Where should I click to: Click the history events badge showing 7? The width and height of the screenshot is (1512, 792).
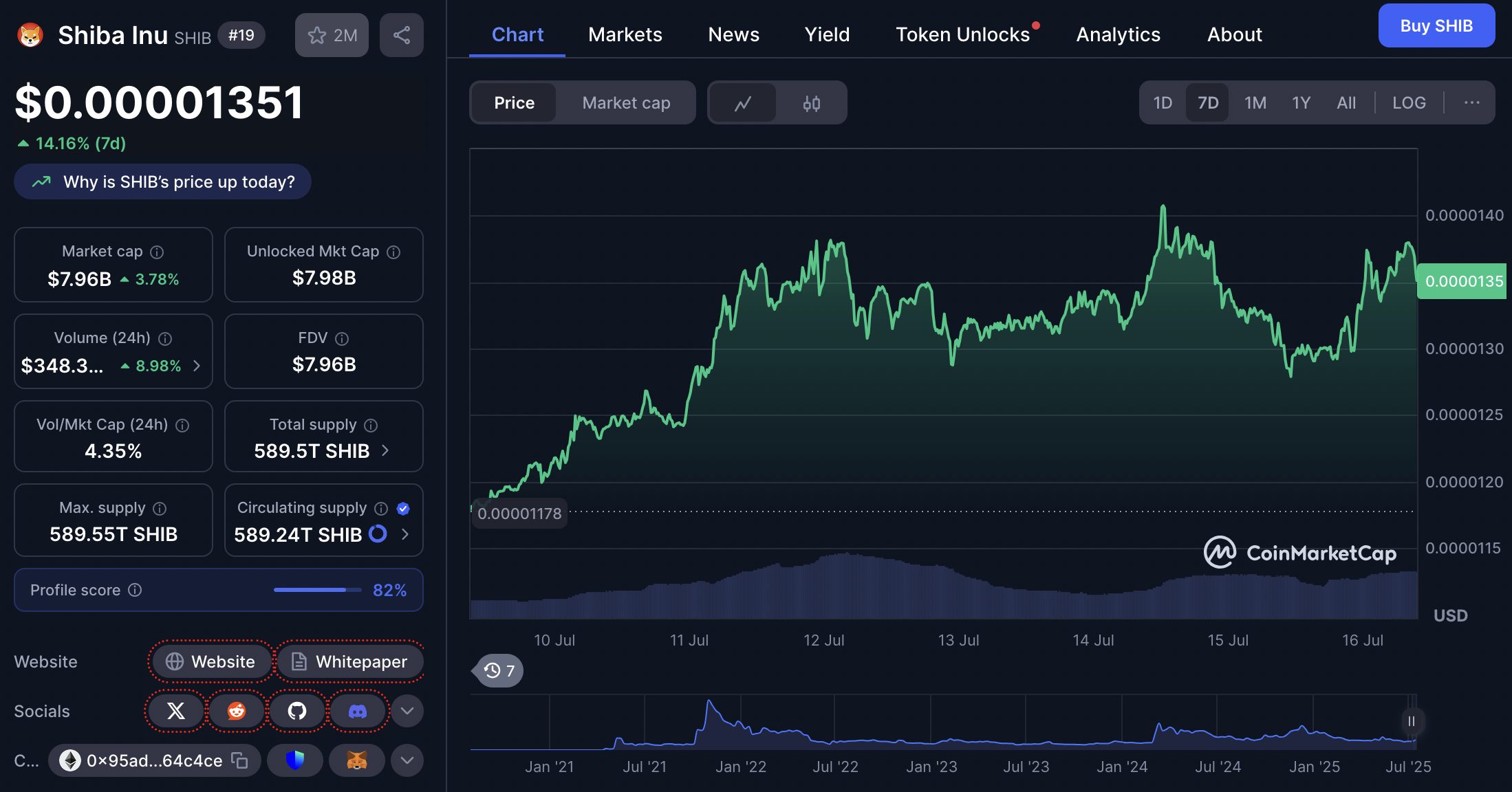tap(499, 670)
